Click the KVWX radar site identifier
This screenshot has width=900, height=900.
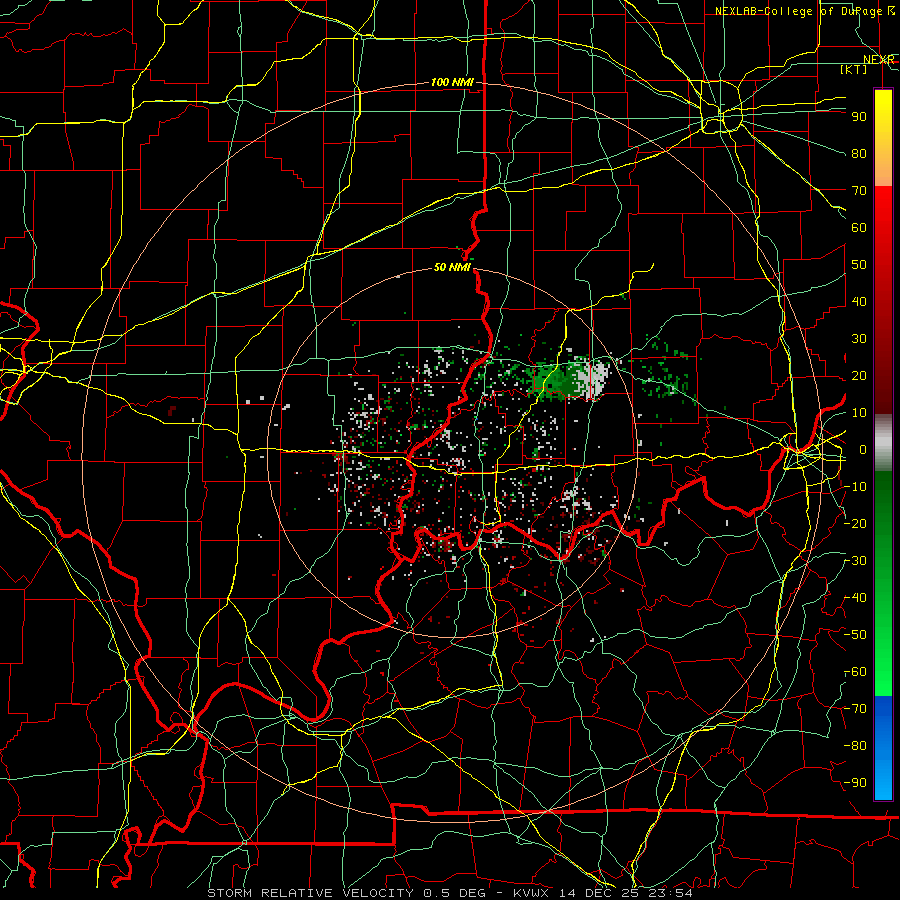(x=531, y=893)
